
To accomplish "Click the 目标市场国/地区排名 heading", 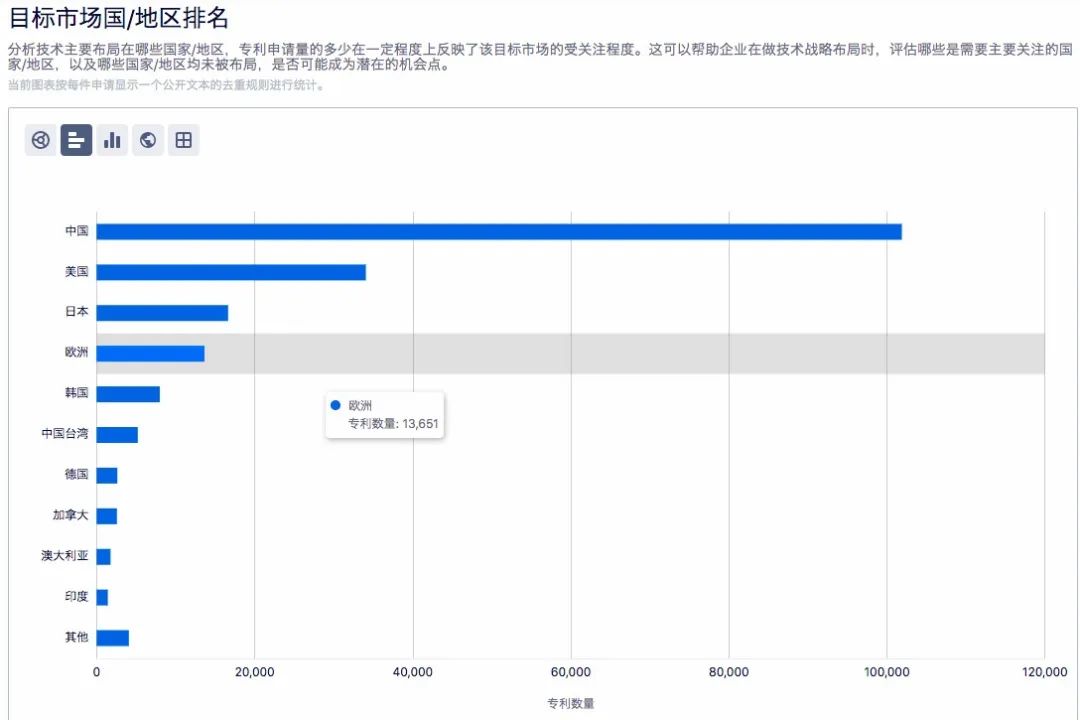I will click(x=119, y=17).
